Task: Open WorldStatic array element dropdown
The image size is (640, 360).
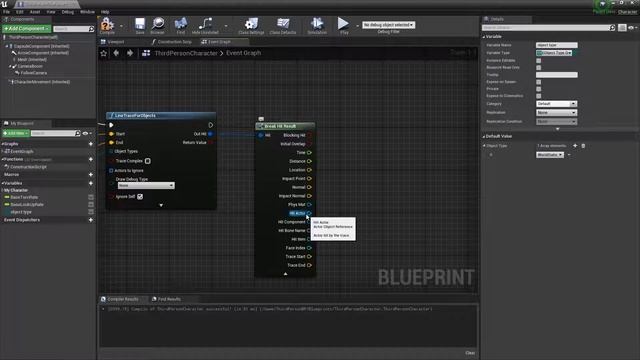Action: click(550, 155)
